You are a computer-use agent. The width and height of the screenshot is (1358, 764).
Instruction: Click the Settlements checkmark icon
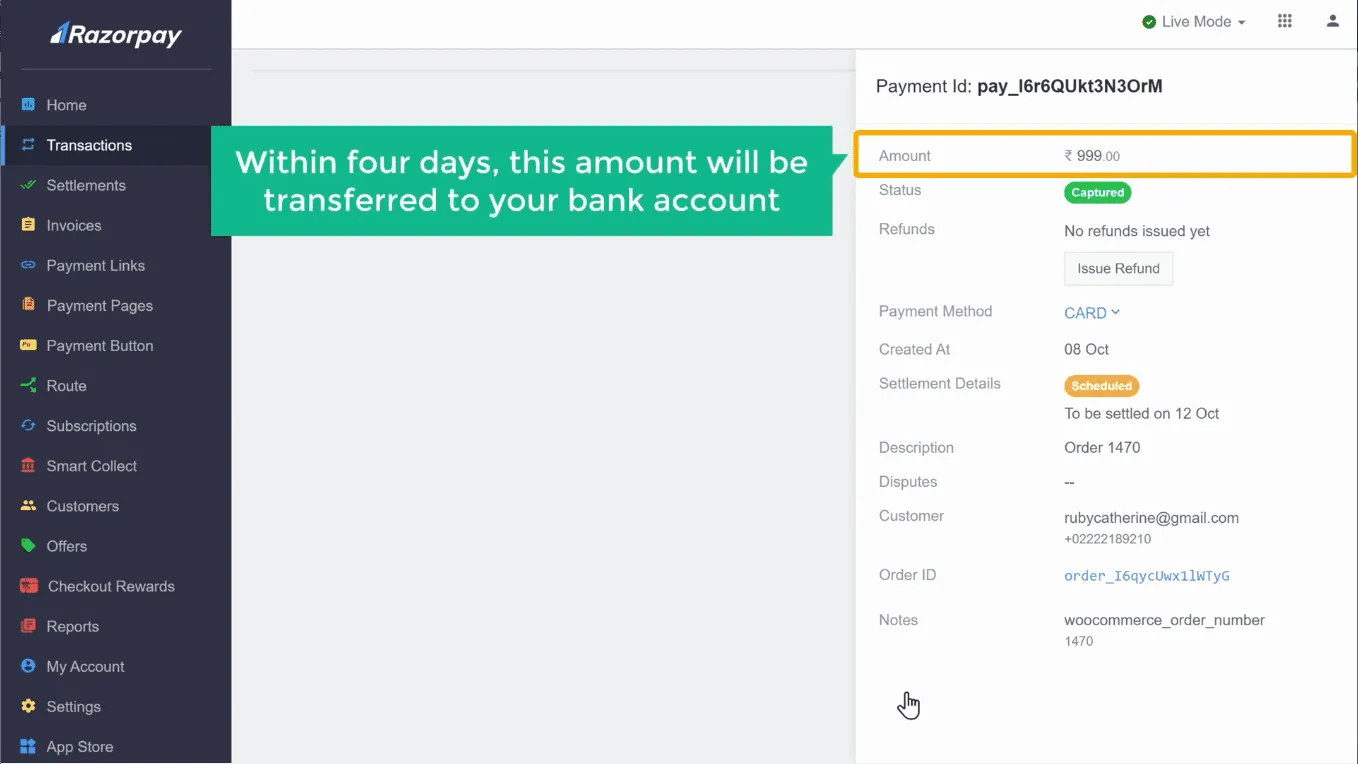(x=28, y=185)
